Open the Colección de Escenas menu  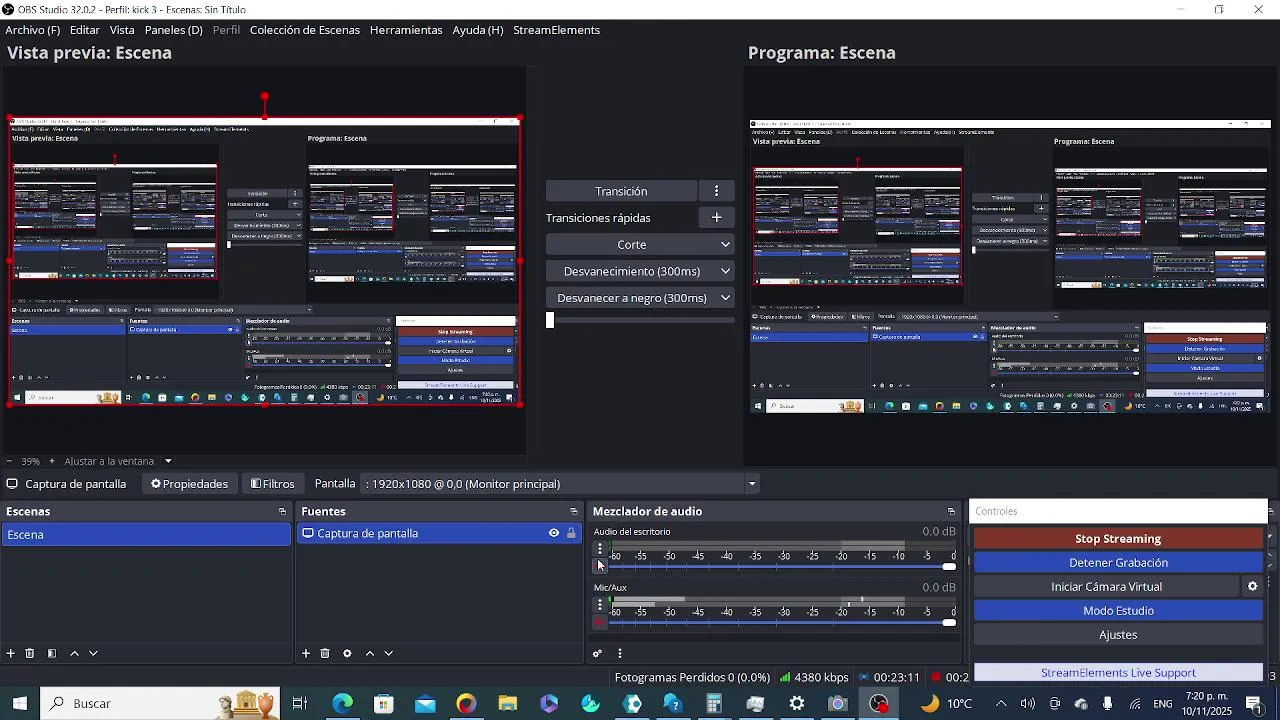point(305,30)
